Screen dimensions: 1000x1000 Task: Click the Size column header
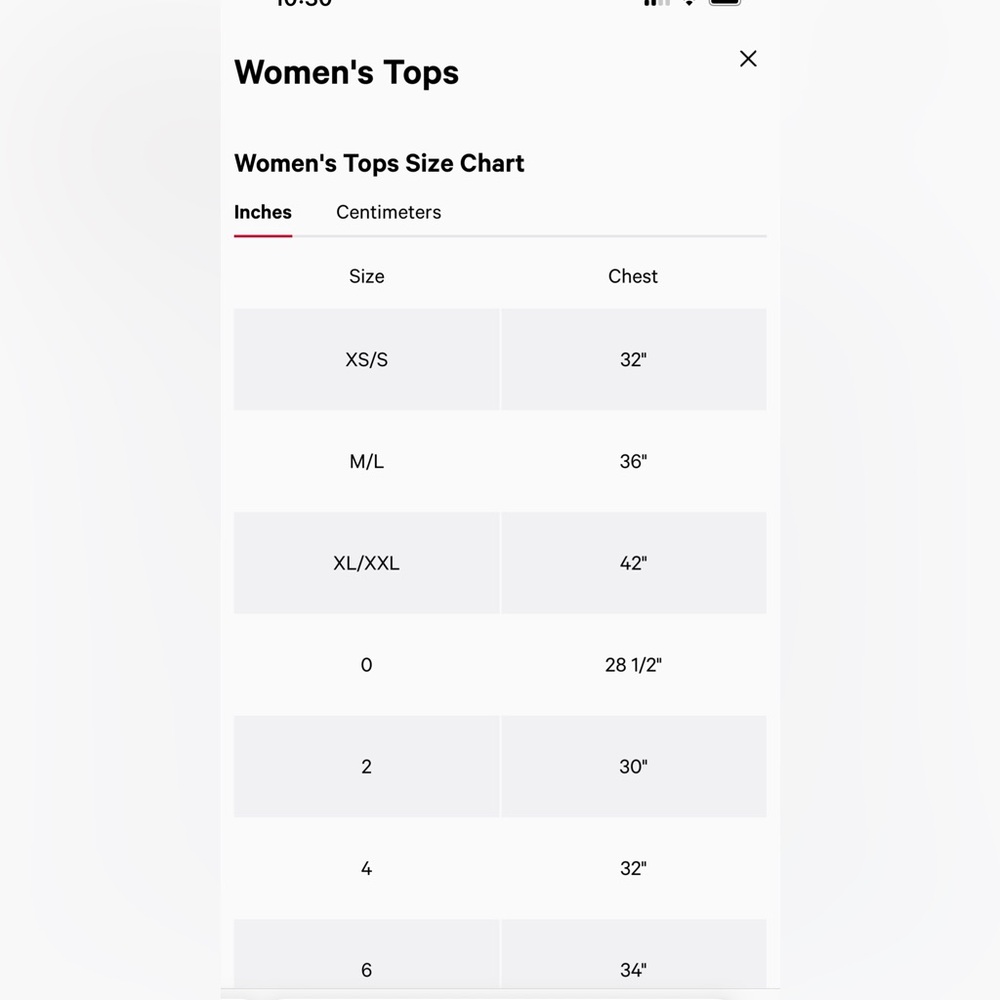click(366, 276)
